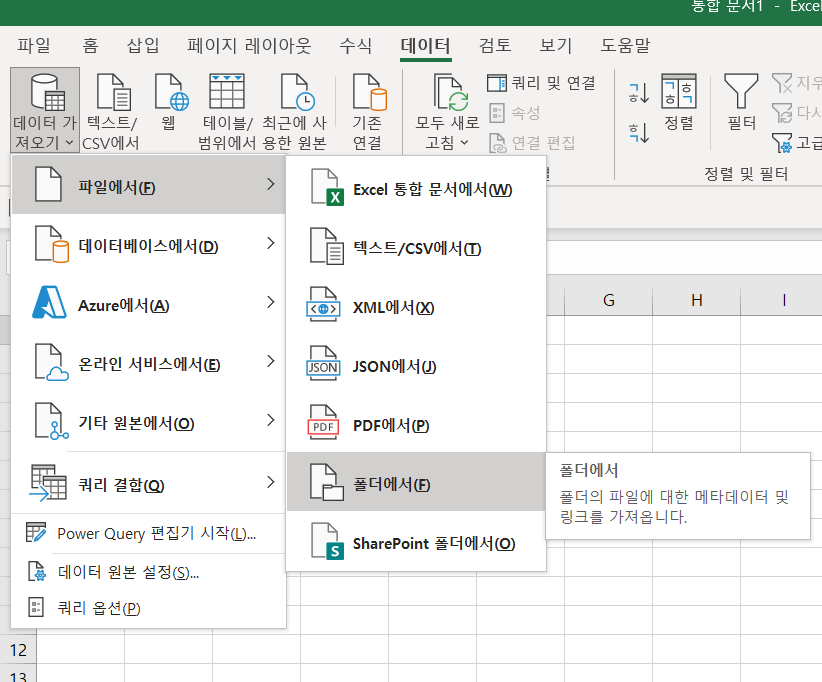The height and width of the screenshot is (682, 822).
Task: Select column I header
Action: [x=783, y=300]
